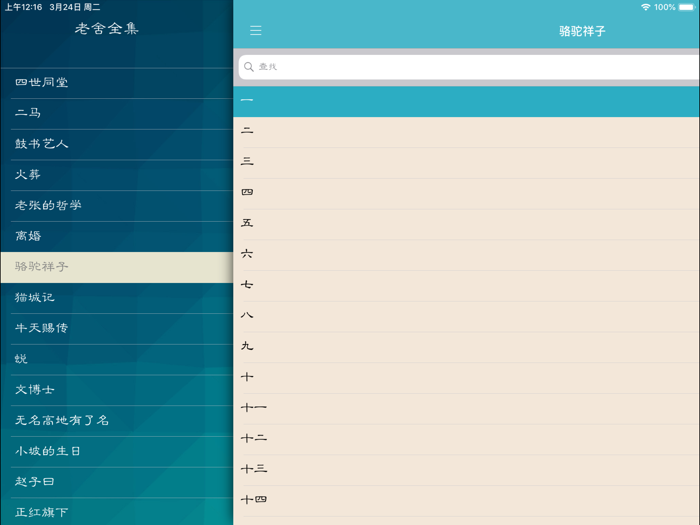Tap the status bar time 上午12:16

pos(23,7)
